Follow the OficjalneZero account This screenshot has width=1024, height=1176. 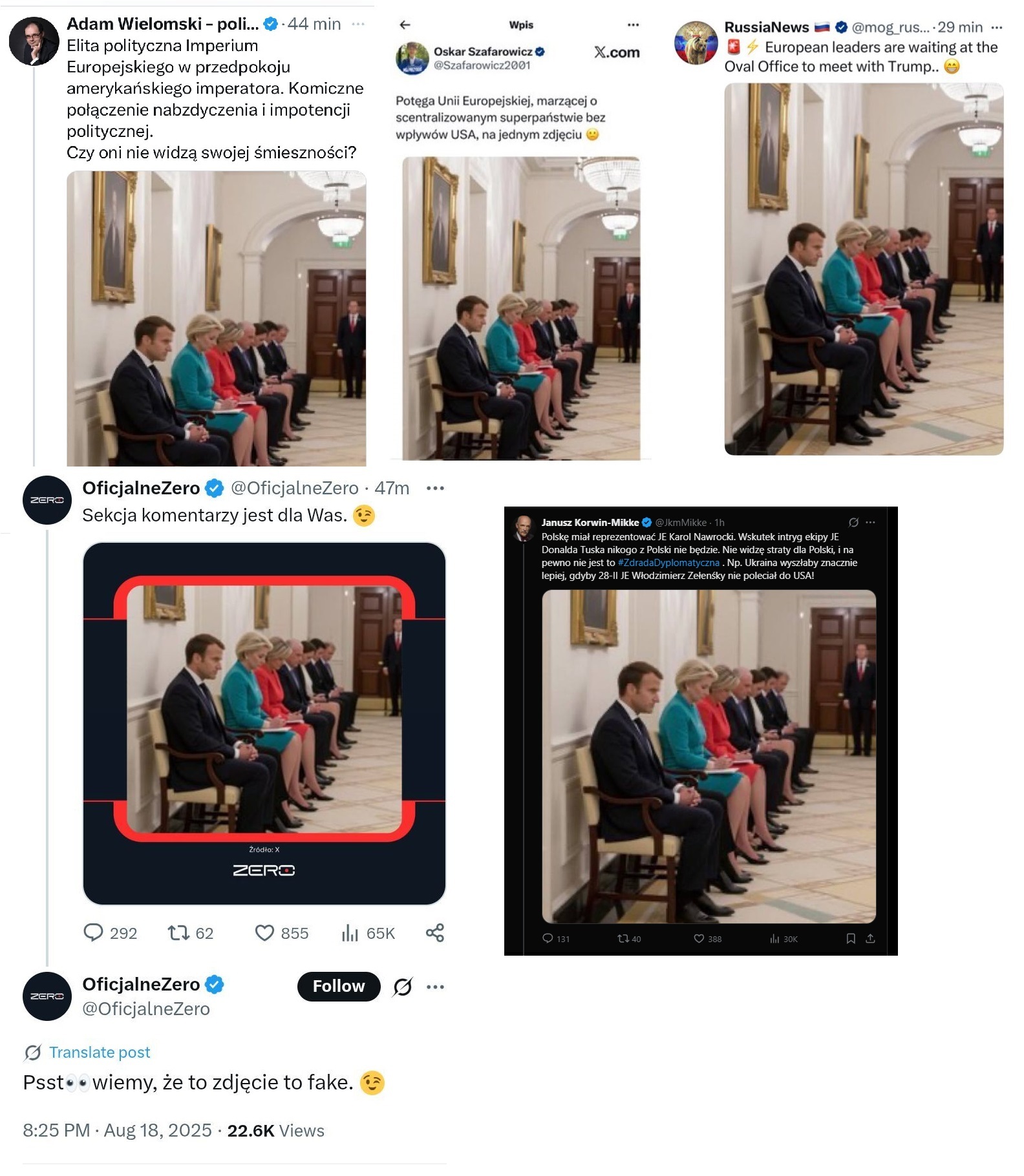[338, 987]
